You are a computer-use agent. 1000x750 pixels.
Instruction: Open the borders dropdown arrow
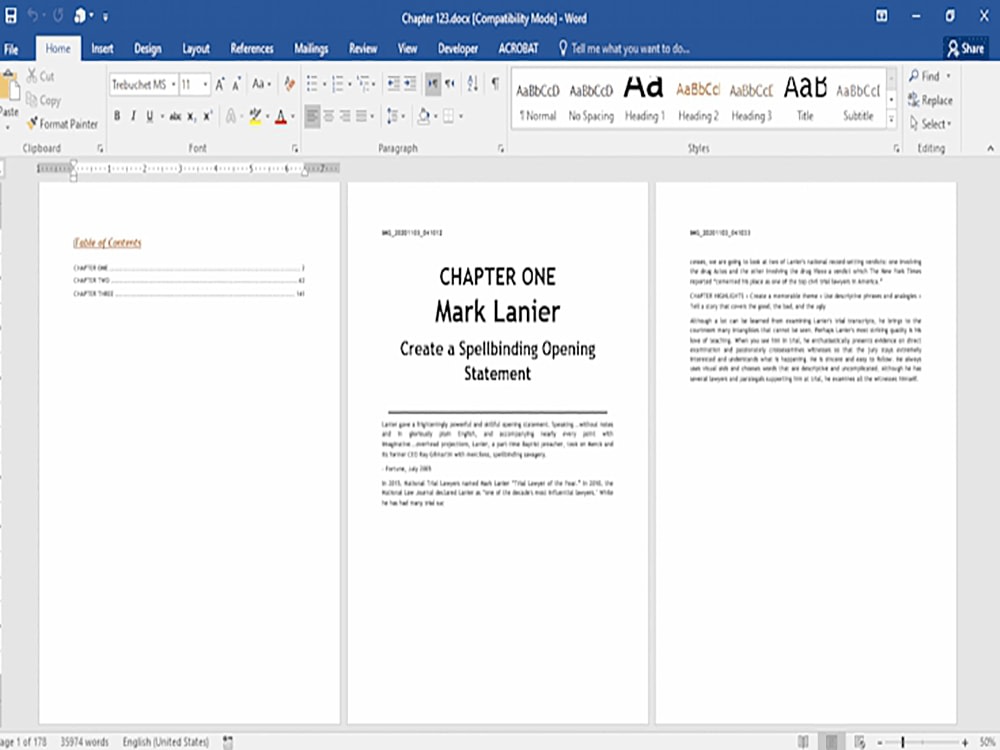(x=460, y=116)
